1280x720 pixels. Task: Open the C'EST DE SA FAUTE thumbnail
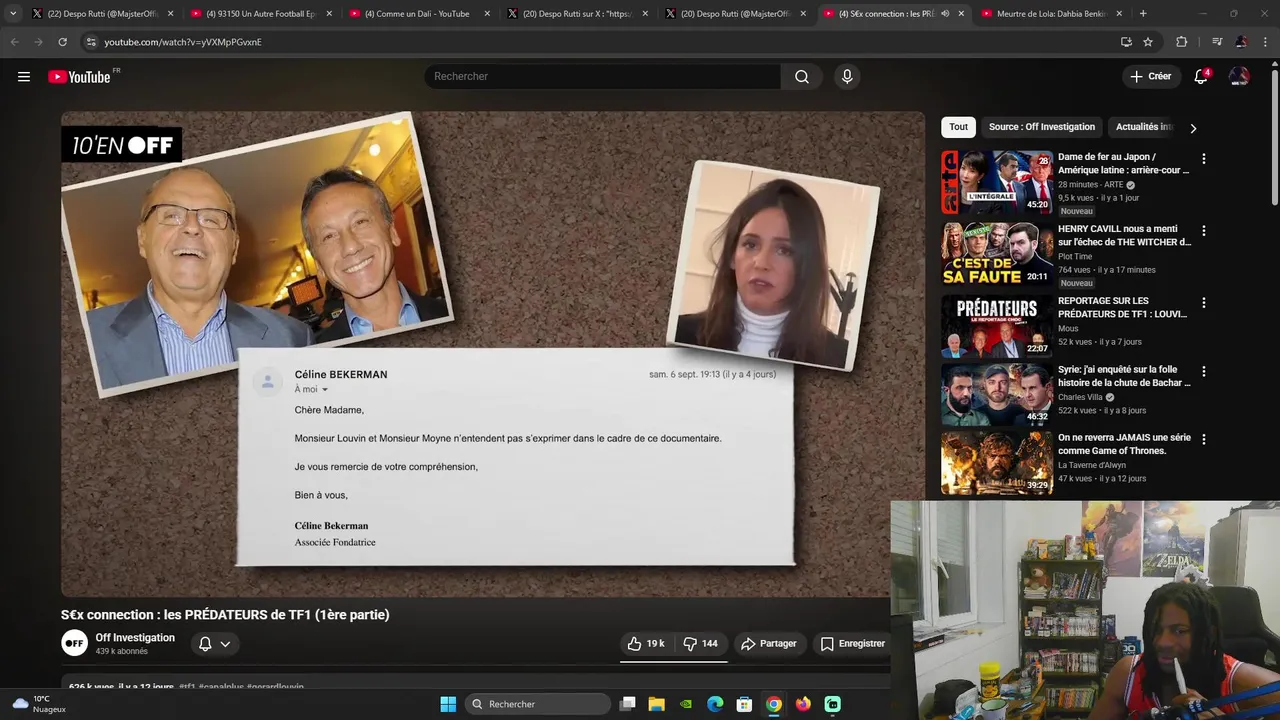tap(997, 254)
